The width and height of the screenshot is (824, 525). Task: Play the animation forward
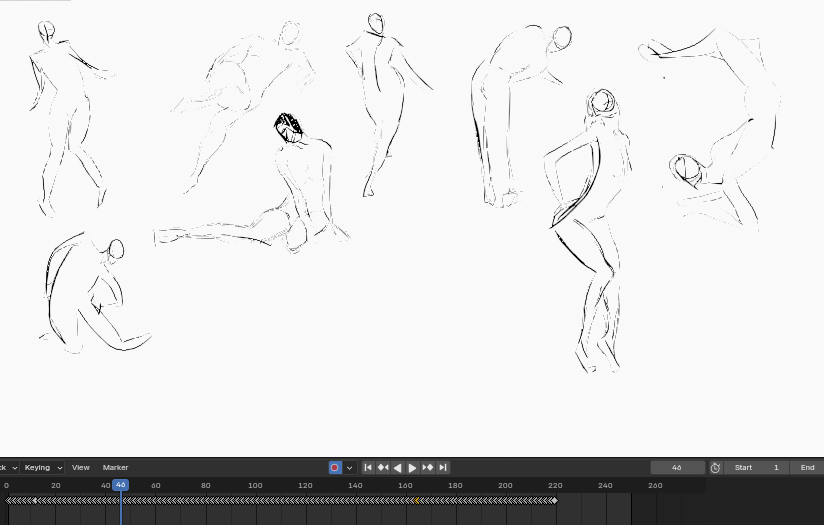pyautogui.click(x=412, y=468)
